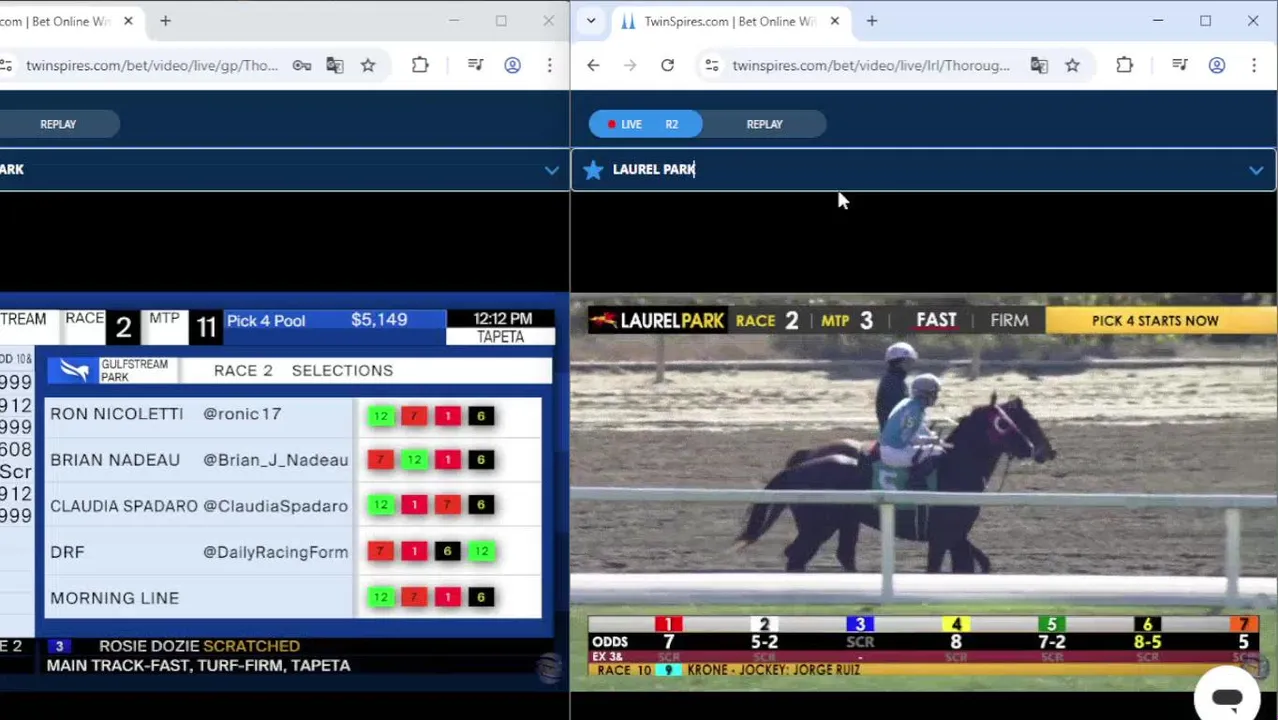Click Ron Nicoletti @ronic17 row

(x=295, y=414)
